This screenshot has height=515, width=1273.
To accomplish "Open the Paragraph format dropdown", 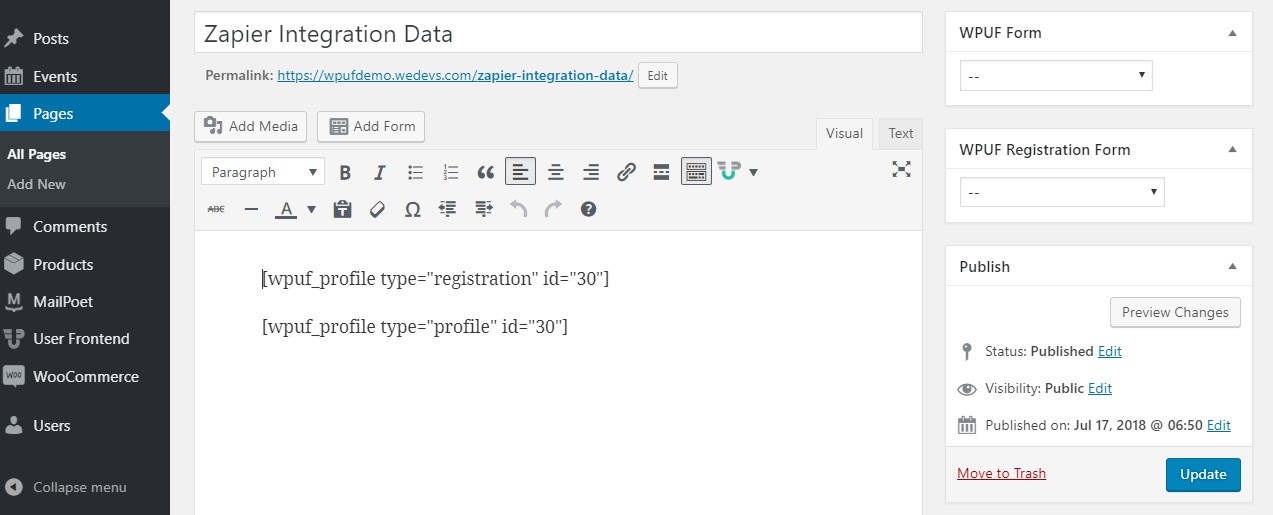I will pos(263,172).
